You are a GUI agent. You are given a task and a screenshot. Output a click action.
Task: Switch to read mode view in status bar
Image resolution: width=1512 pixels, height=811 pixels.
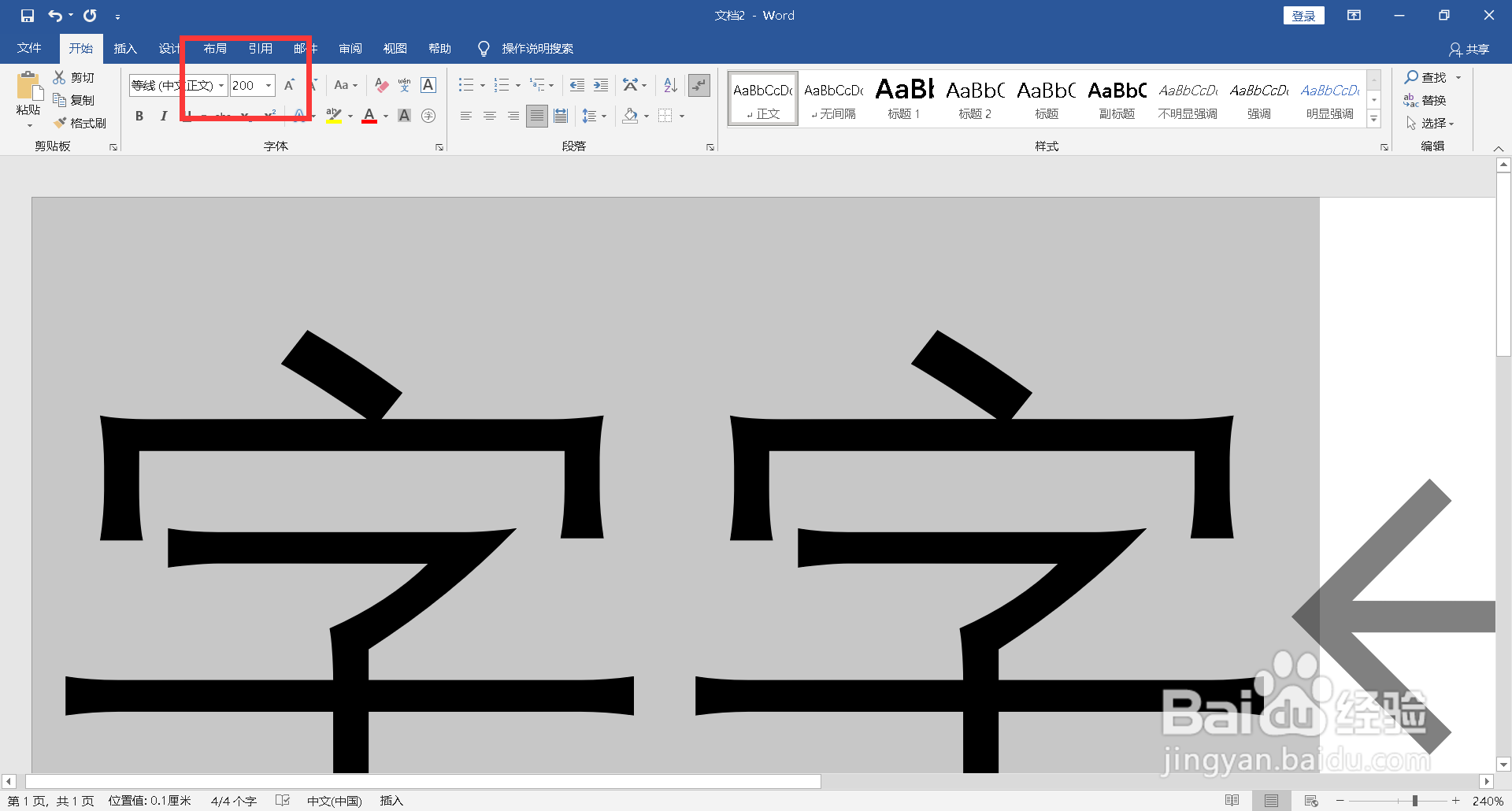click(1232, 801)
